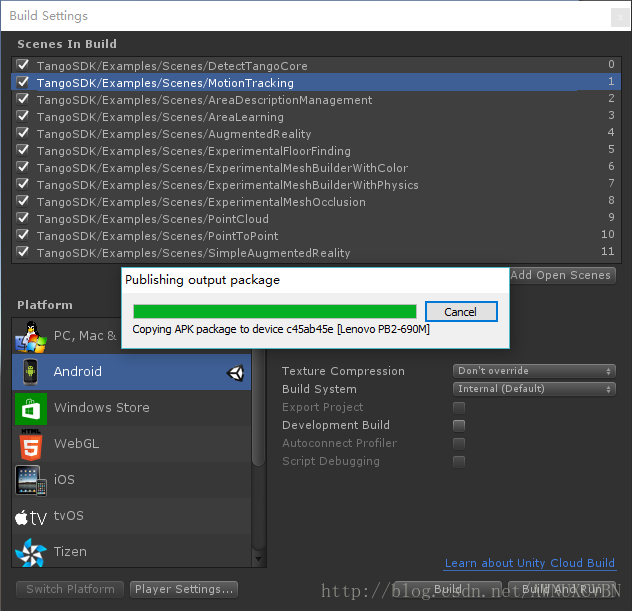Screen dimensions: 632x611
Task: Click the Unity logo on Android row
Action: 235,373
